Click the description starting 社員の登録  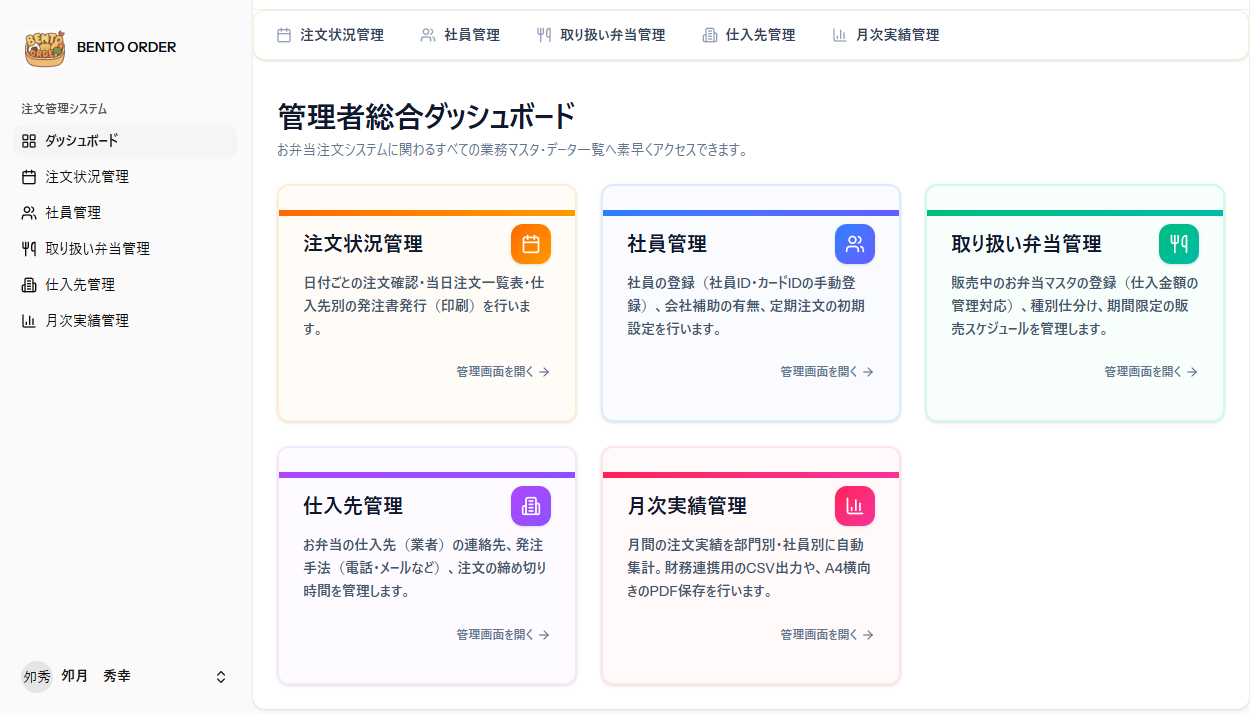coord(746,306)
